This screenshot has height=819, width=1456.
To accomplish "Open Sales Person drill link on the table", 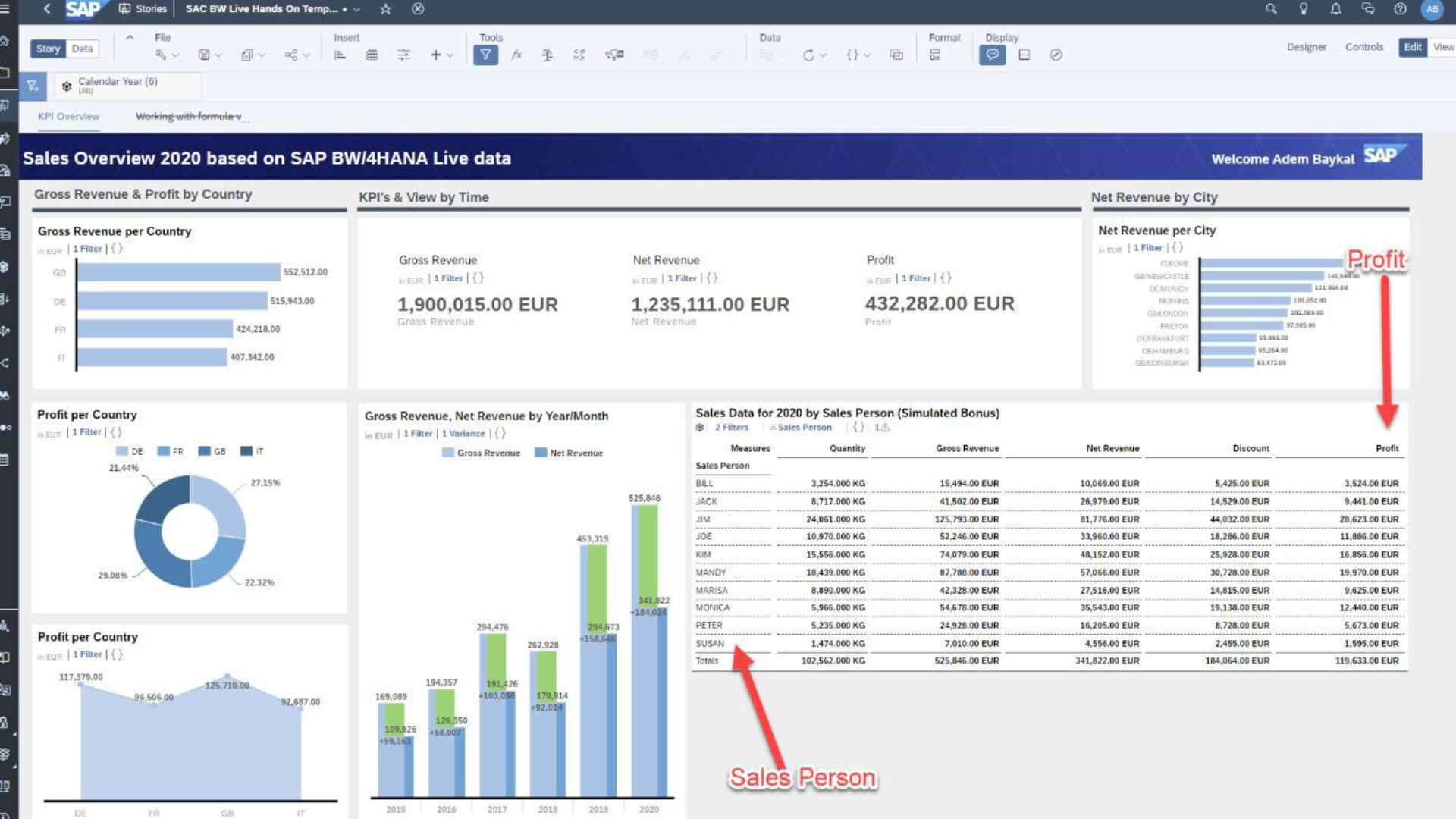I will pyautogui.click(x=804, y=428).
